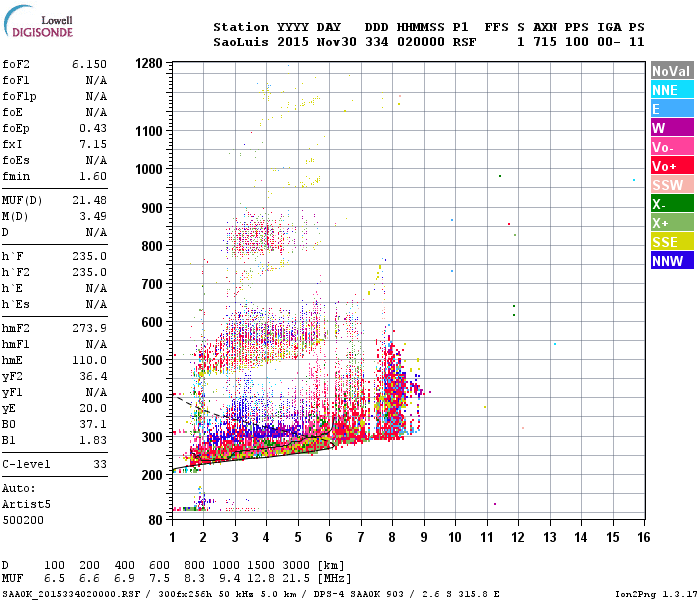Select the NNW blue legend swatch

click(x=672, y=261)
